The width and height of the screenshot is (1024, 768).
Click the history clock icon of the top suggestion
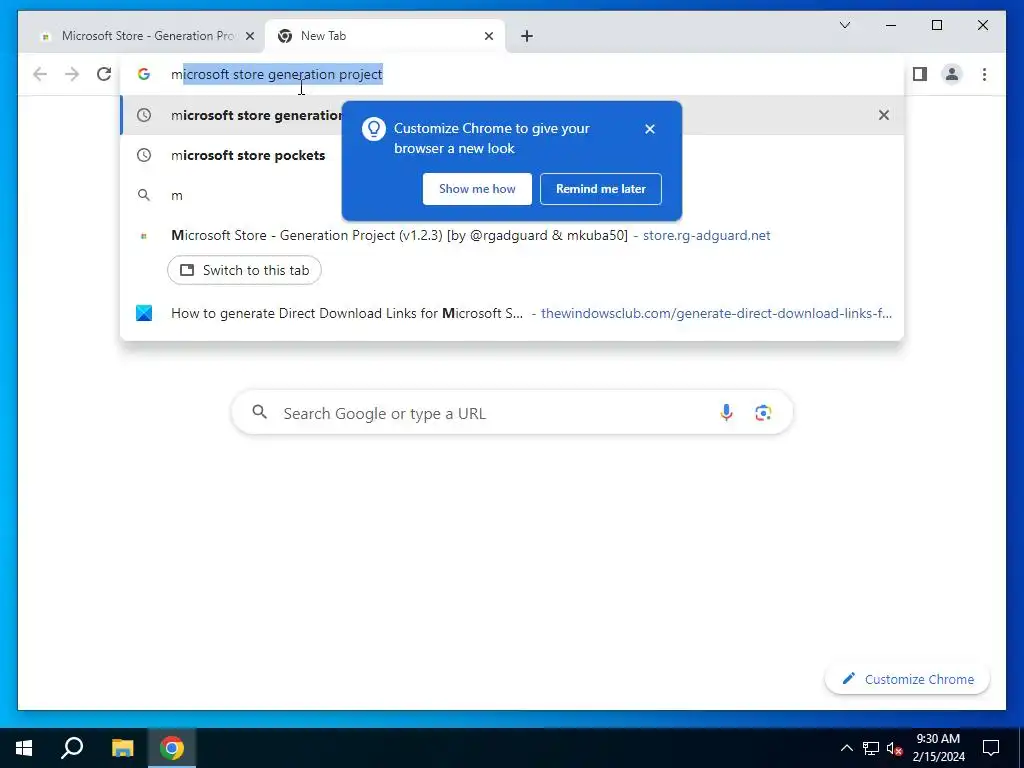point(144,115)
